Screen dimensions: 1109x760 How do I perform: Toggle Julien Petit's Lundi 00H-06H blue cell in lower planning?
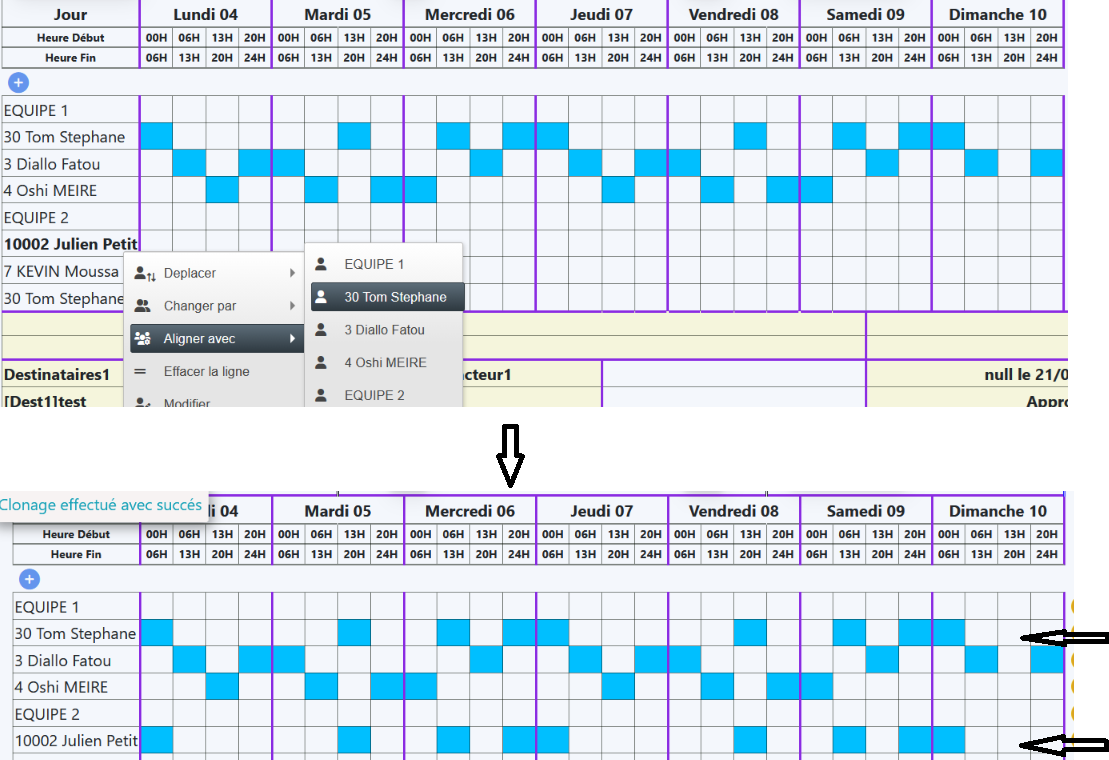tap(156, 740)
